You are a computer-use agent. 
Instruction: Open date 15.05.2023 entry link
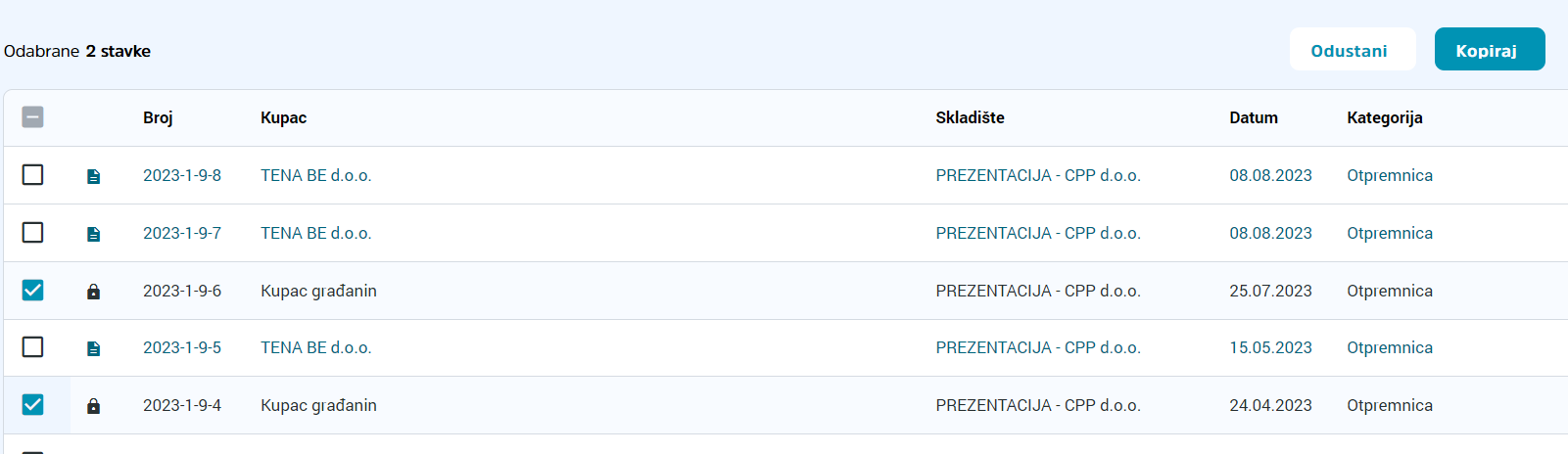click(x=1270, y=347)
